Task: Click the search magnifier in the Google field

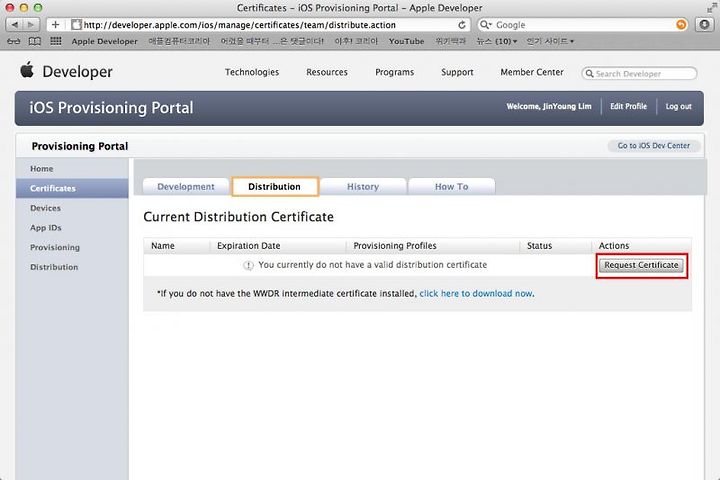Action: (x=485, y=24)
